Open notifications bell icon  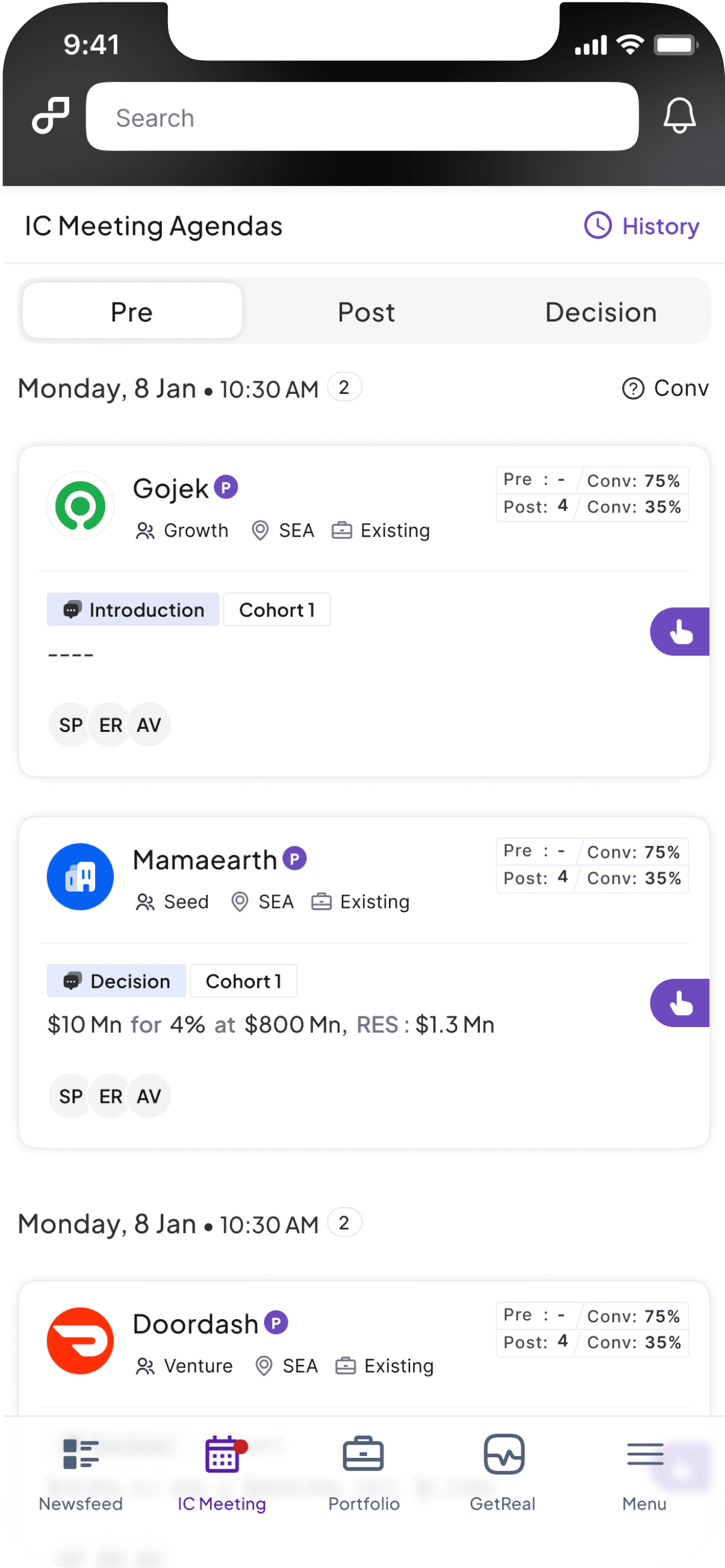pos(679,116)
